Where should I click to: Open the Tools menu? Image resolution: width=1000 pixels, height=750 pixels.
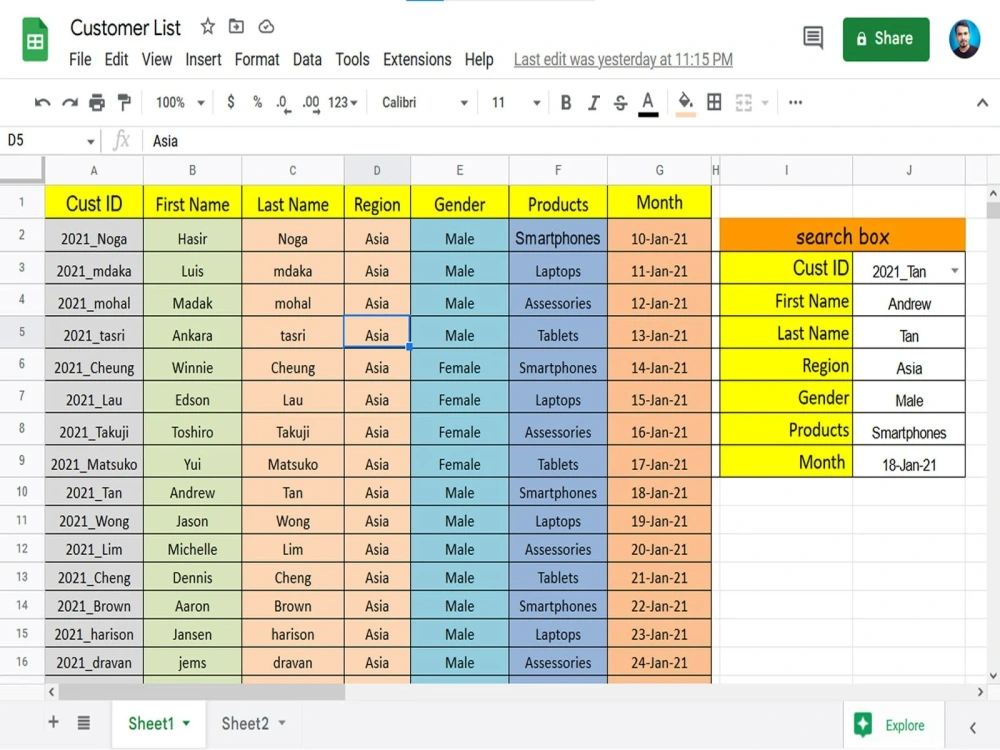(x=352, y=59)
